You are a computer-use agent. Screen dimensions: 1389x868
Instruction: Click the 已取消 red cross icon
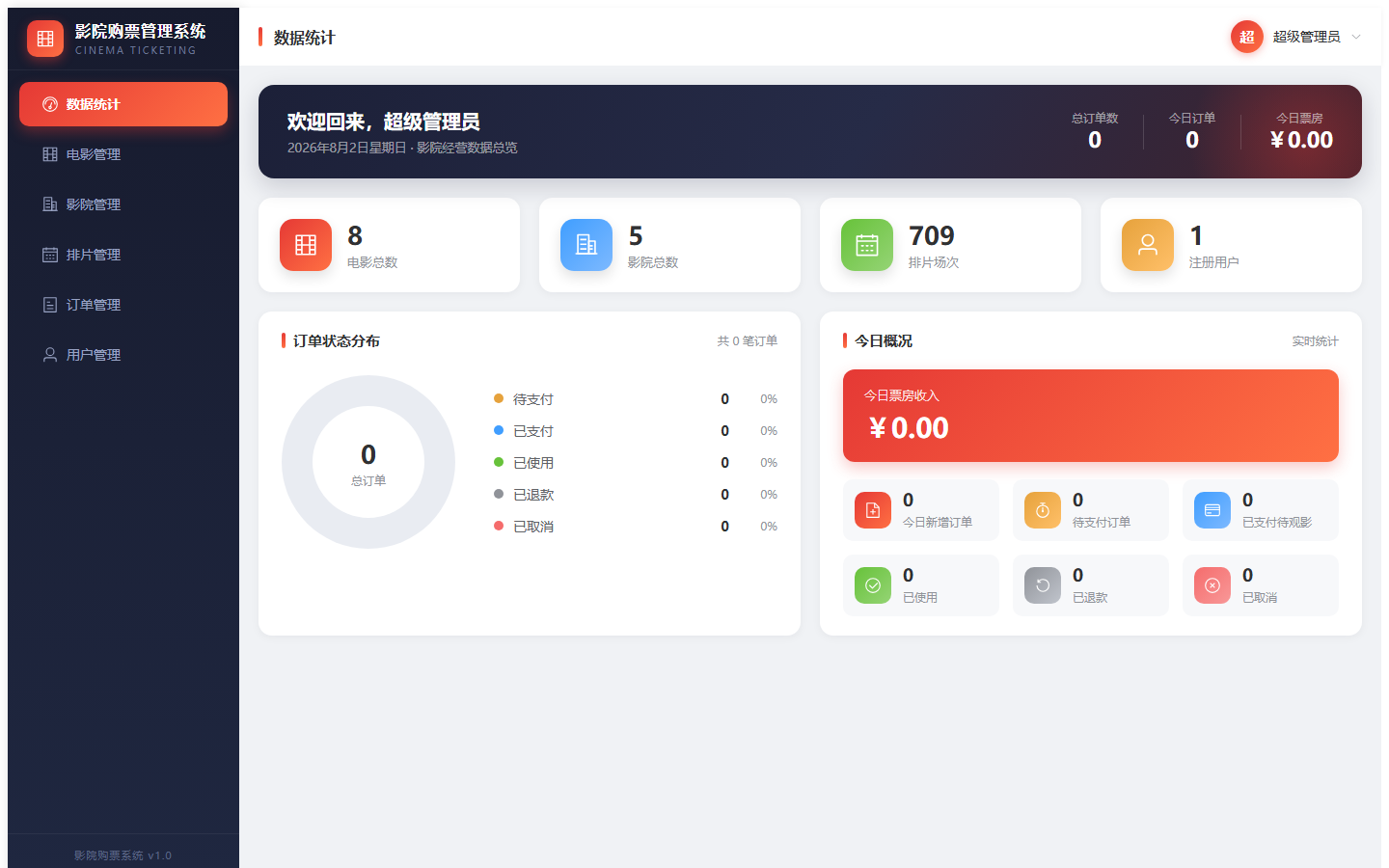pyautogui.click(x=1212, y=585)
